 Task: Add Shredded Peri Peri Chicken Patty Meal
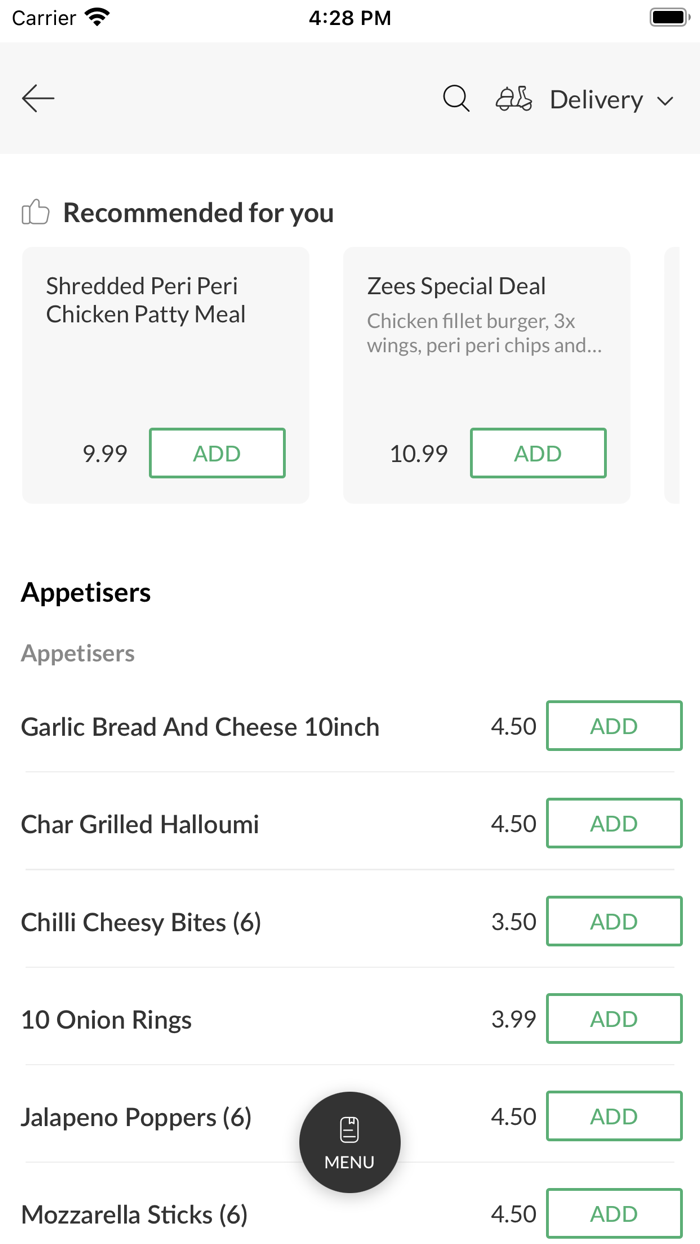click(x=217, y=453)
